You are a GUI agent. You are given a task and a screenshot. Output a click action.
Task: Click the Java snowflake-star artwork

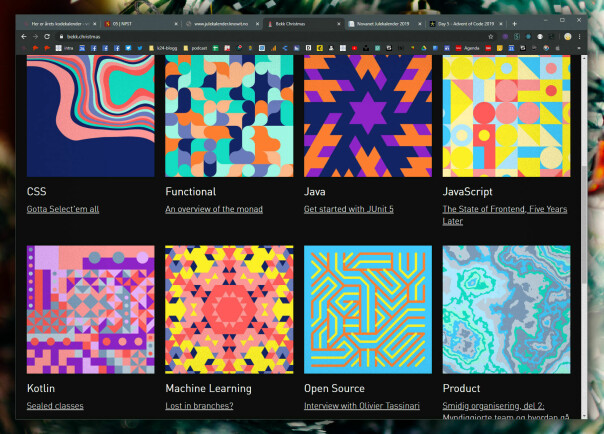tap(368, 116)
